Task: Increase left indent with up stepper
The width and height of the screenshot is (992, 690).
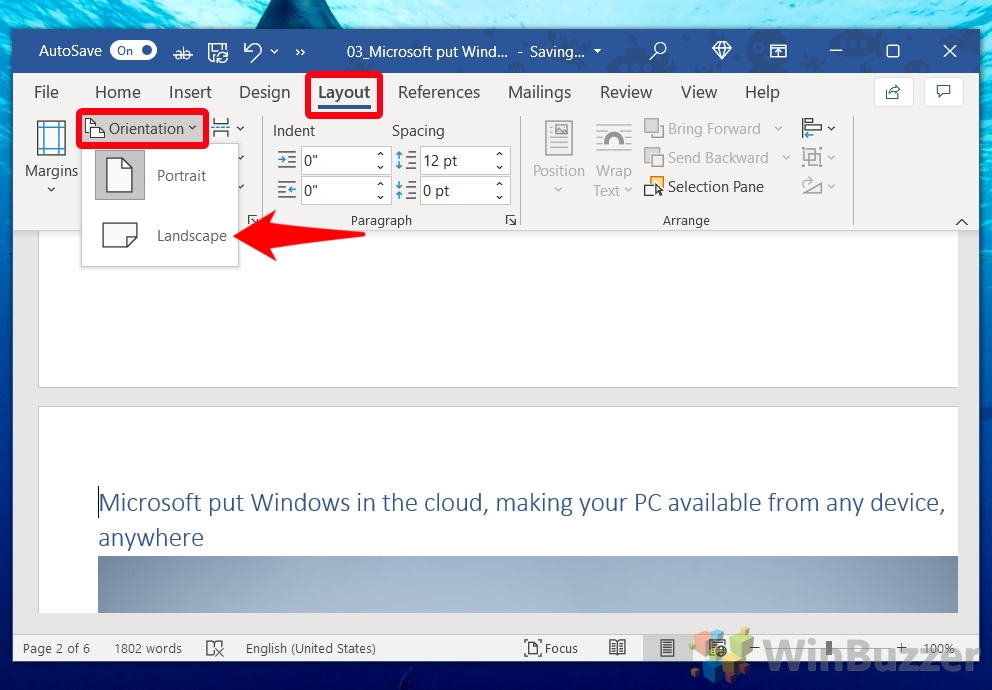Action: click(x=380, y=154)
